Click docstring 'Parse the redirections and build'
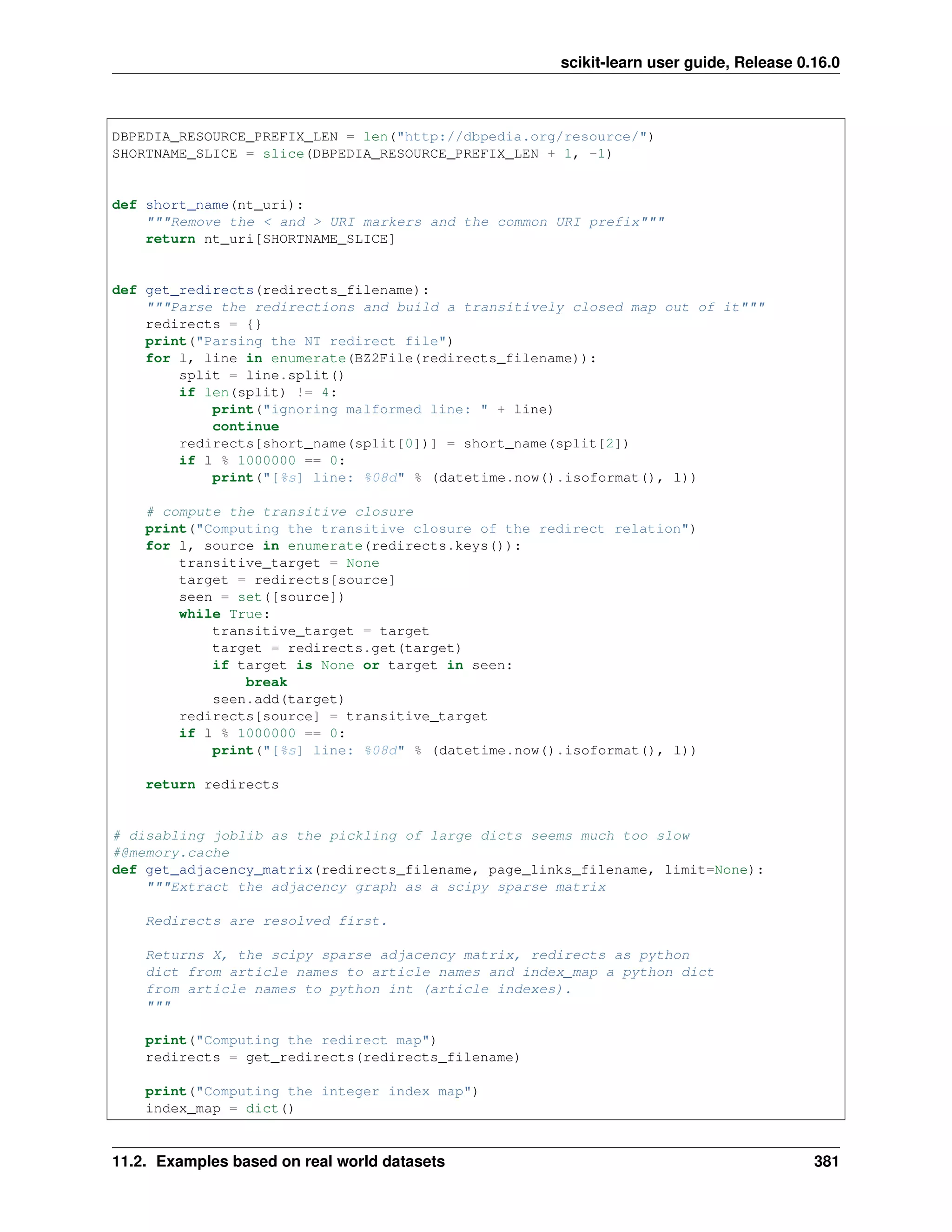952x1232 pixels. point(456,307)
